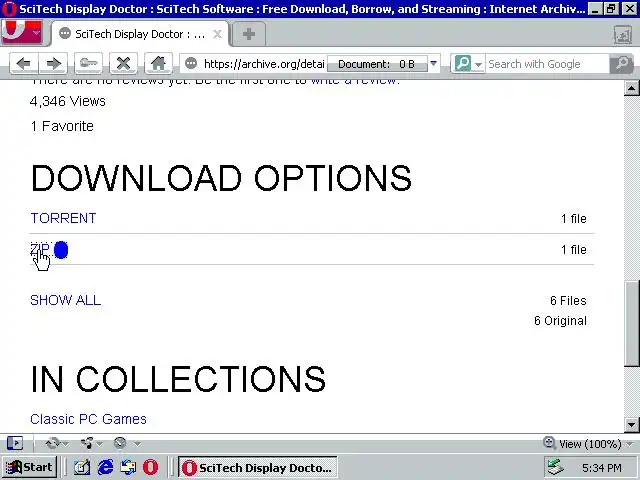Click the Document 0 B loading progress bar

[377, 64]
